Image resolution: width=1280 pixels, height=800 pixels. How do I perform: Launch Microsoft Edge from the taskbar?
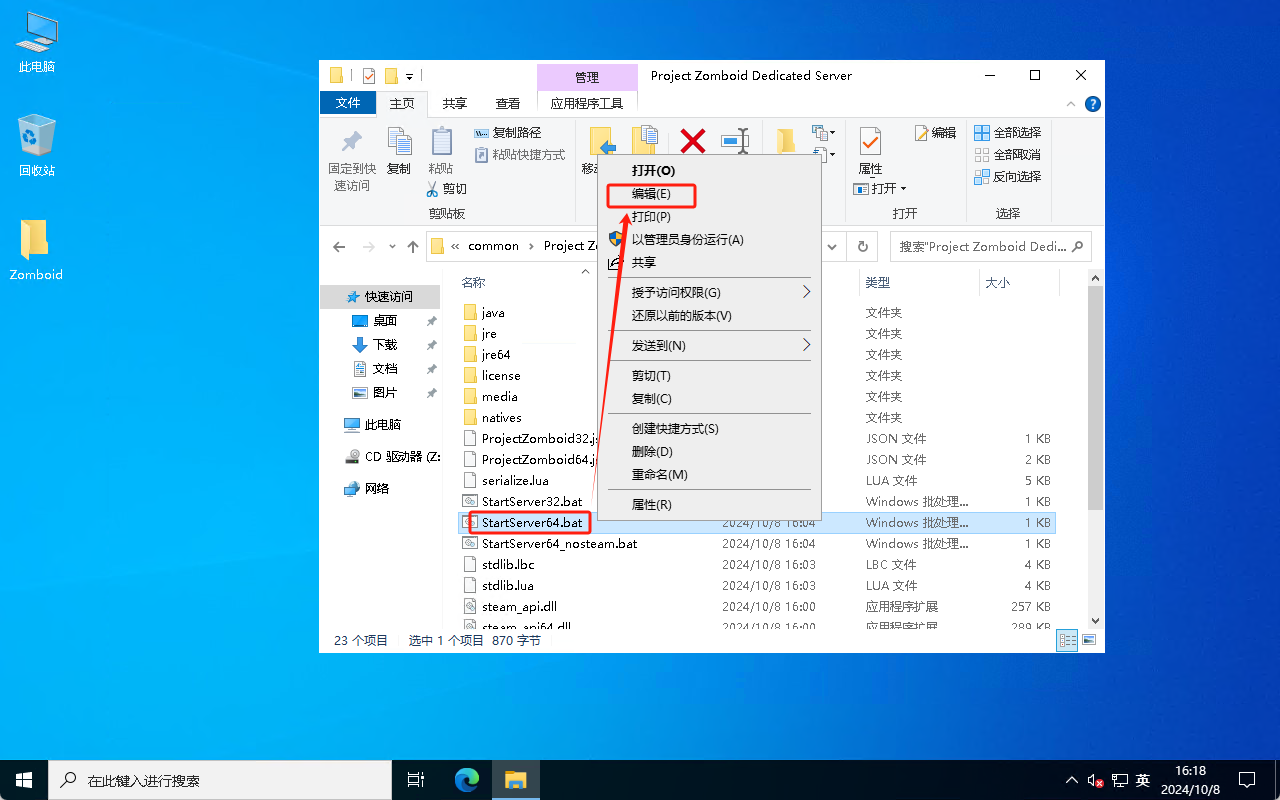point(466,780)
